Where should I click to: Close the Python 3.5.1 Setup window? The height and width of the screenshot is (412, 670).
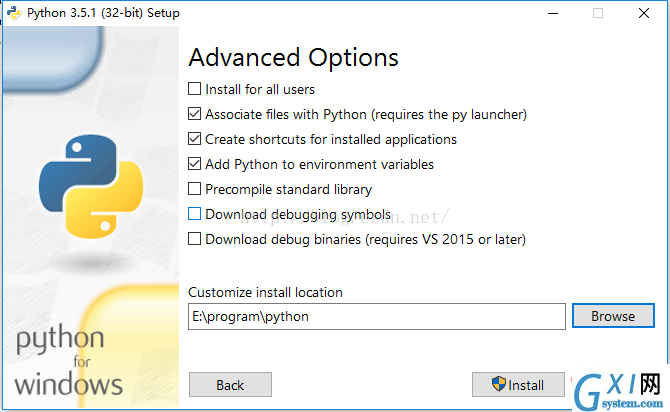[644, 13]
